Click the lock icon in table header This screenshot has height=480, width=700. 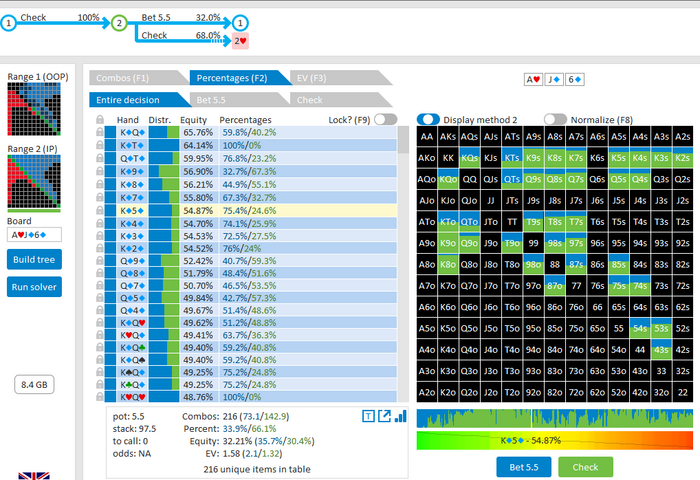(100, 119)
